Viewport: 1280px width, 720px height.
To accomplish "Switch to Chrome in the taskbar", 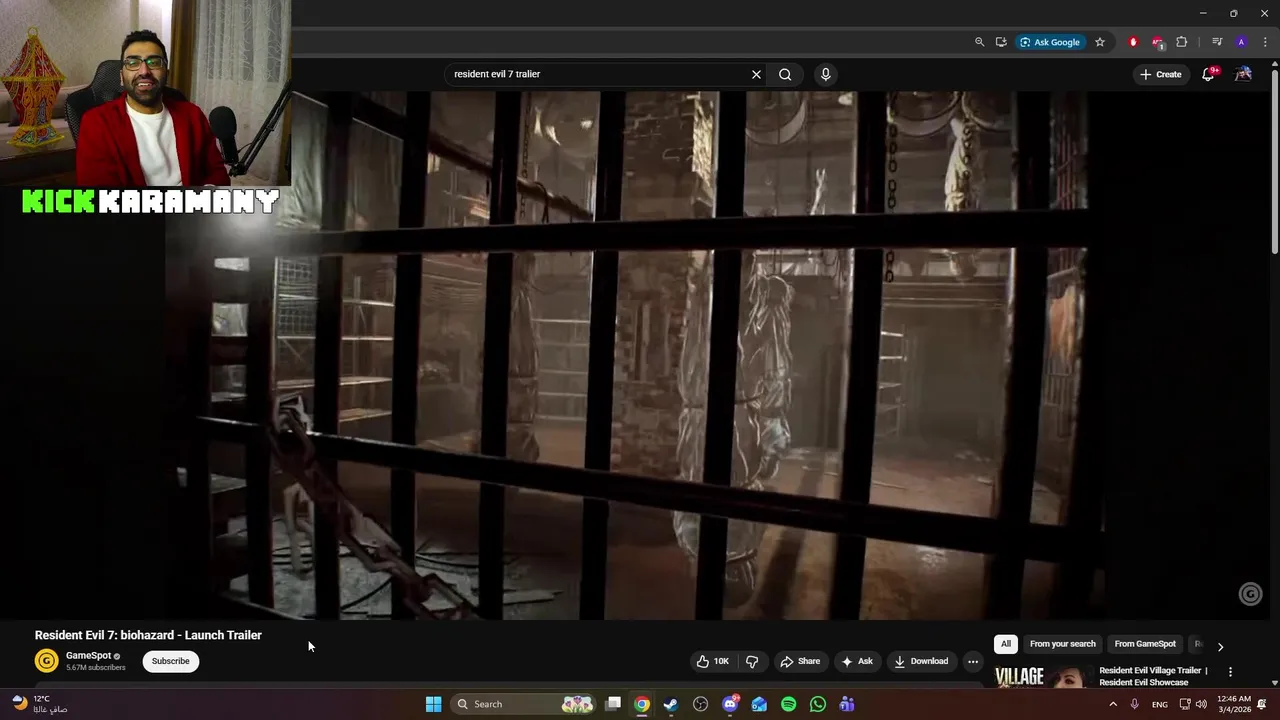I will pyautogui.click(x=642, y=704).
